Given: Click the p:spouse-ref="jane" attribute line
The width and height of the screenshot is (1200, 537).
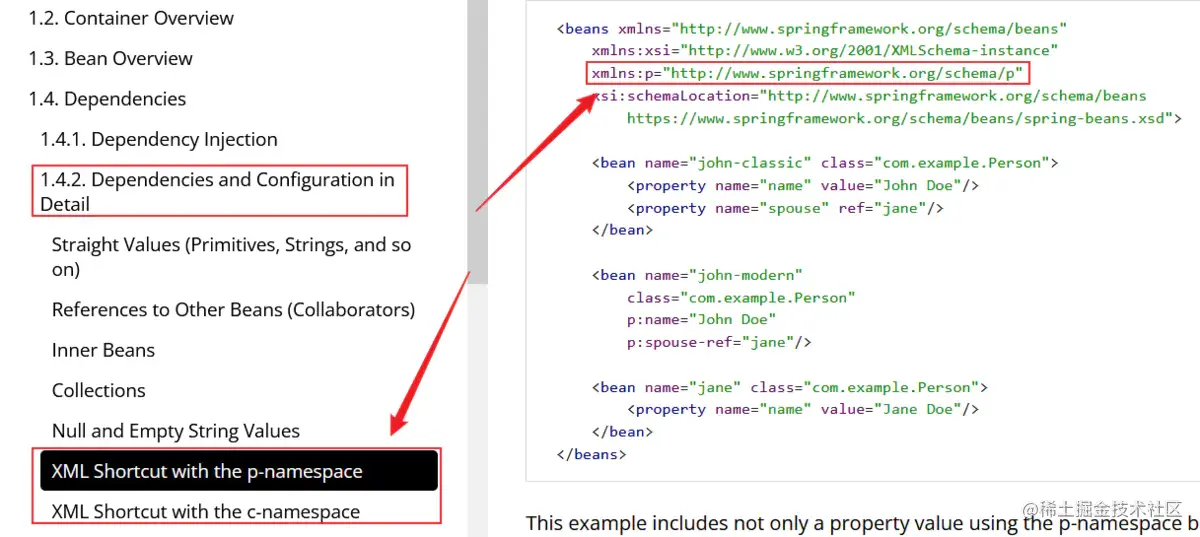Looking at the screenshot, I should pyautogui.click(x=719, y=342).
